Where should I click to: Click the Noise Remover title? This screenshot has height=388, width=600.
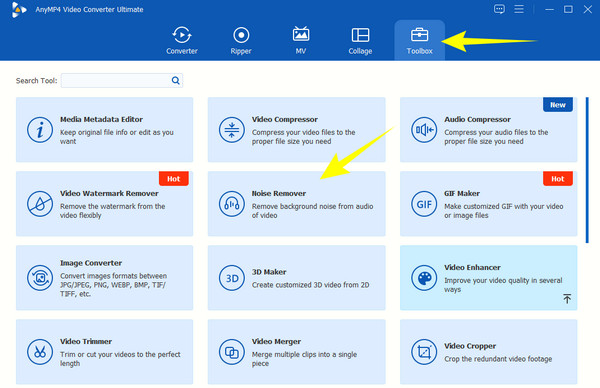(x=279, y=193)
